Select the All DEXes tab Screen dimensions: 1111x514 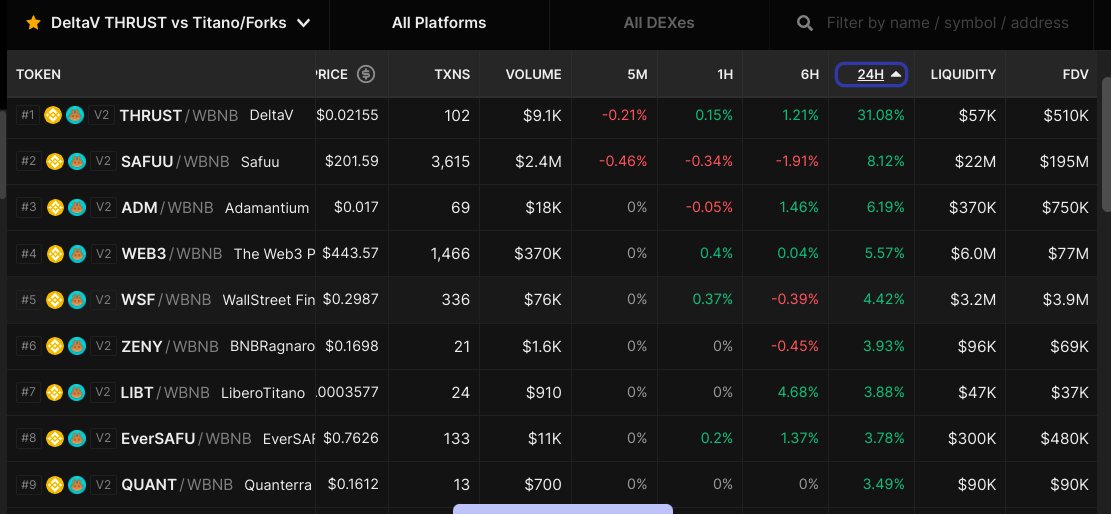(658, 23)
